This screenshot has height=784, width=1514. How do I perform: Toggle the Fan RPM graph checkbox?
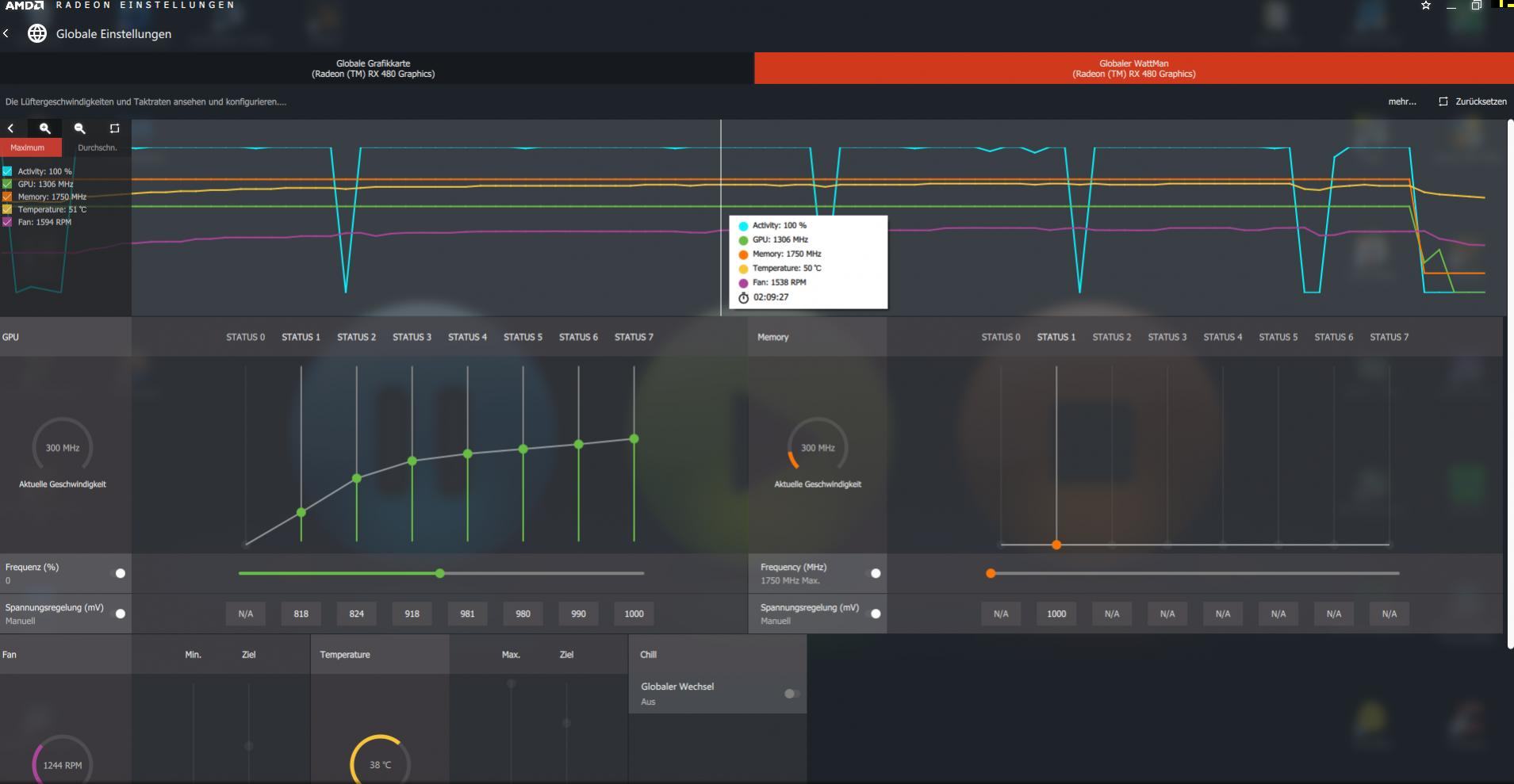click(x=7, y=222)
